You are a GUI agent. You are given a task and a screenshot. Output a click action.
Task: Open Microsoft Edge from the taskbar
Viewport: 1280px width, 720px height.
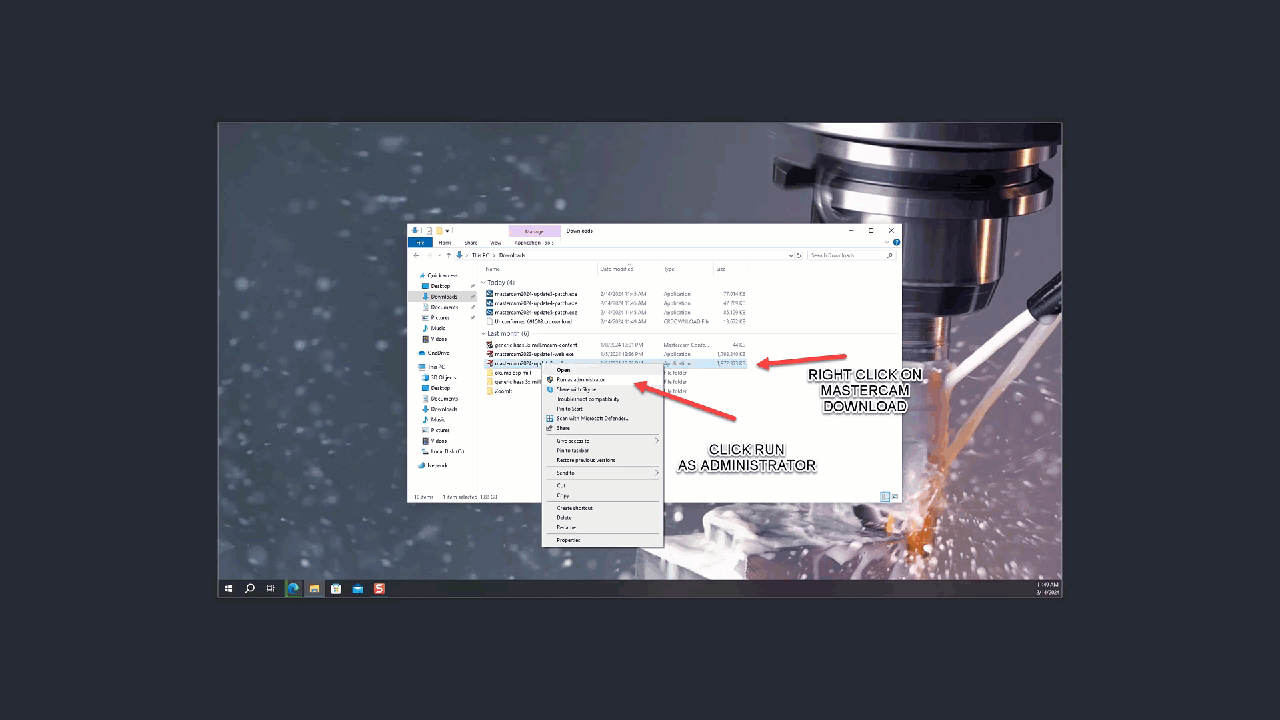click(293, 588)
